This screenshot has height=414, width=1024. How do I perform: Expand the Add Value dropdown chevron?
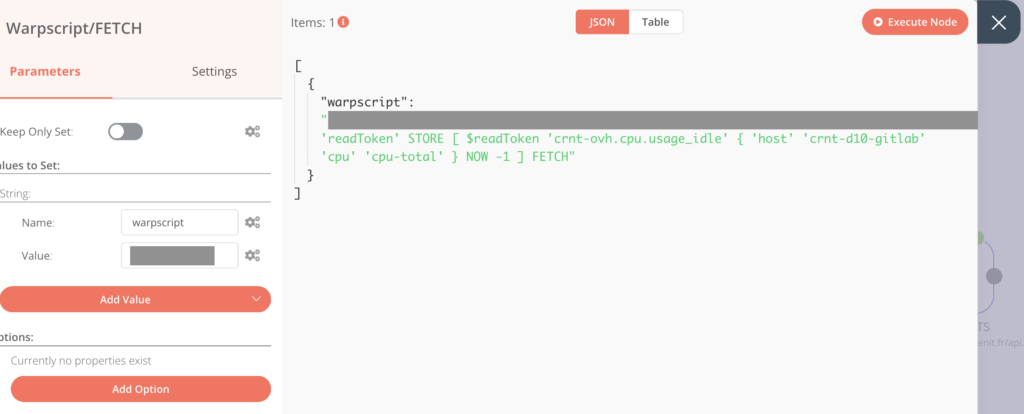257,298
